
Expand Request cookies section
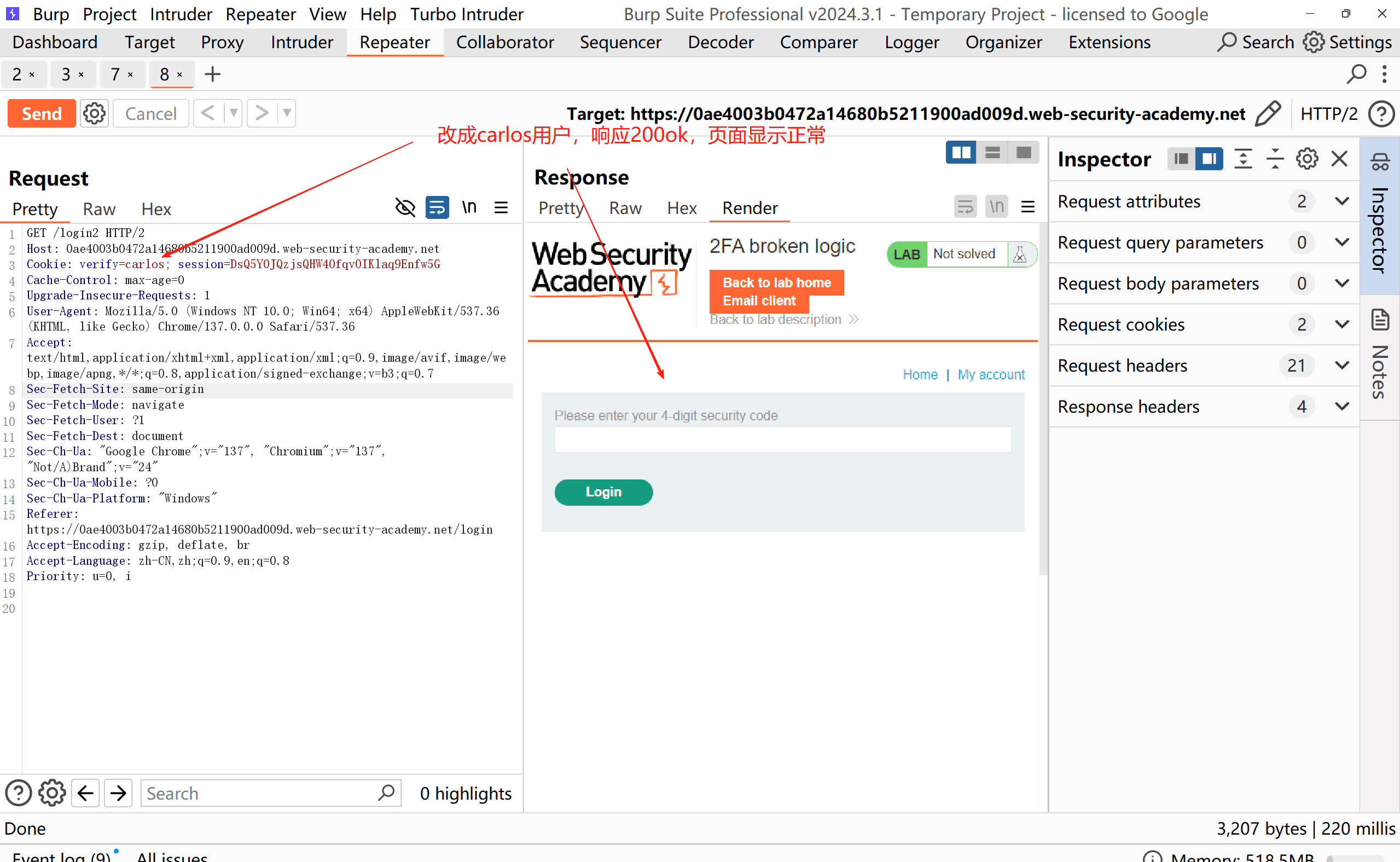(1342, 325)
